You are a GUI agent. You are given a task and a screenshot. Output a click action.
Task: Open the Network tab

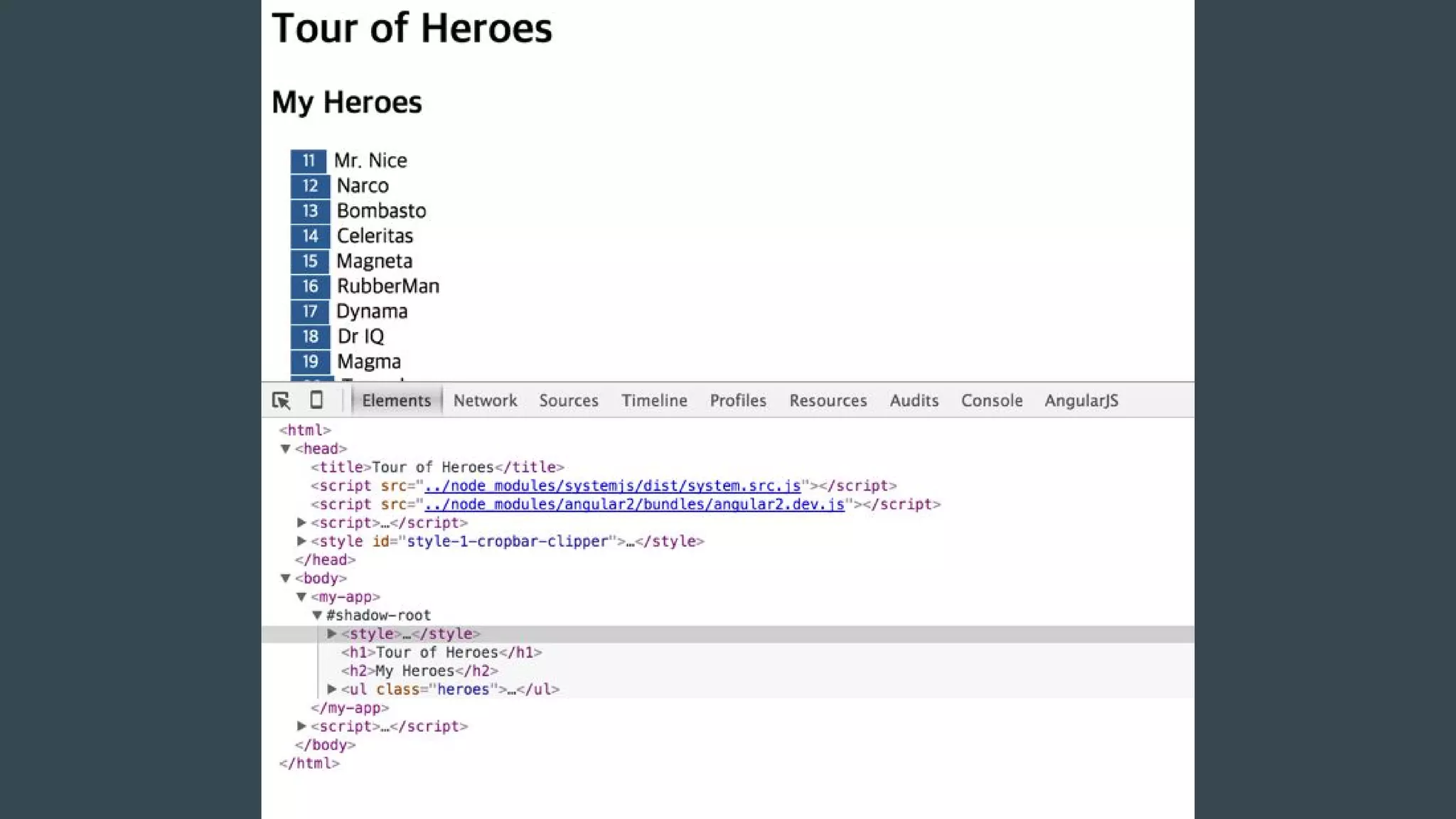[x=485, y=400]
